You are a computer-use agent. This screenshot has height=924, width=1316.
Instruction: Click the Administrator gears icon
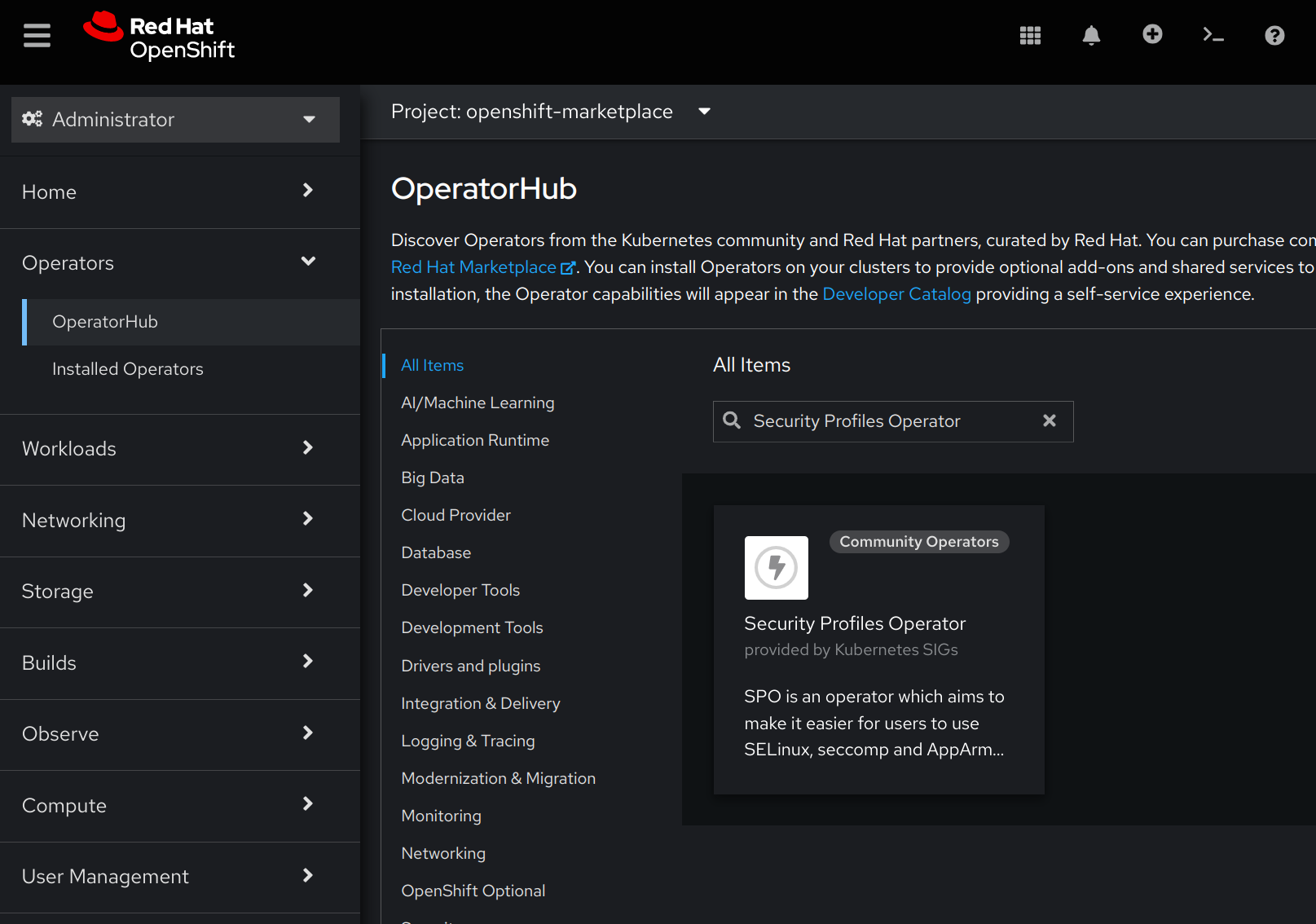(32, 119)
